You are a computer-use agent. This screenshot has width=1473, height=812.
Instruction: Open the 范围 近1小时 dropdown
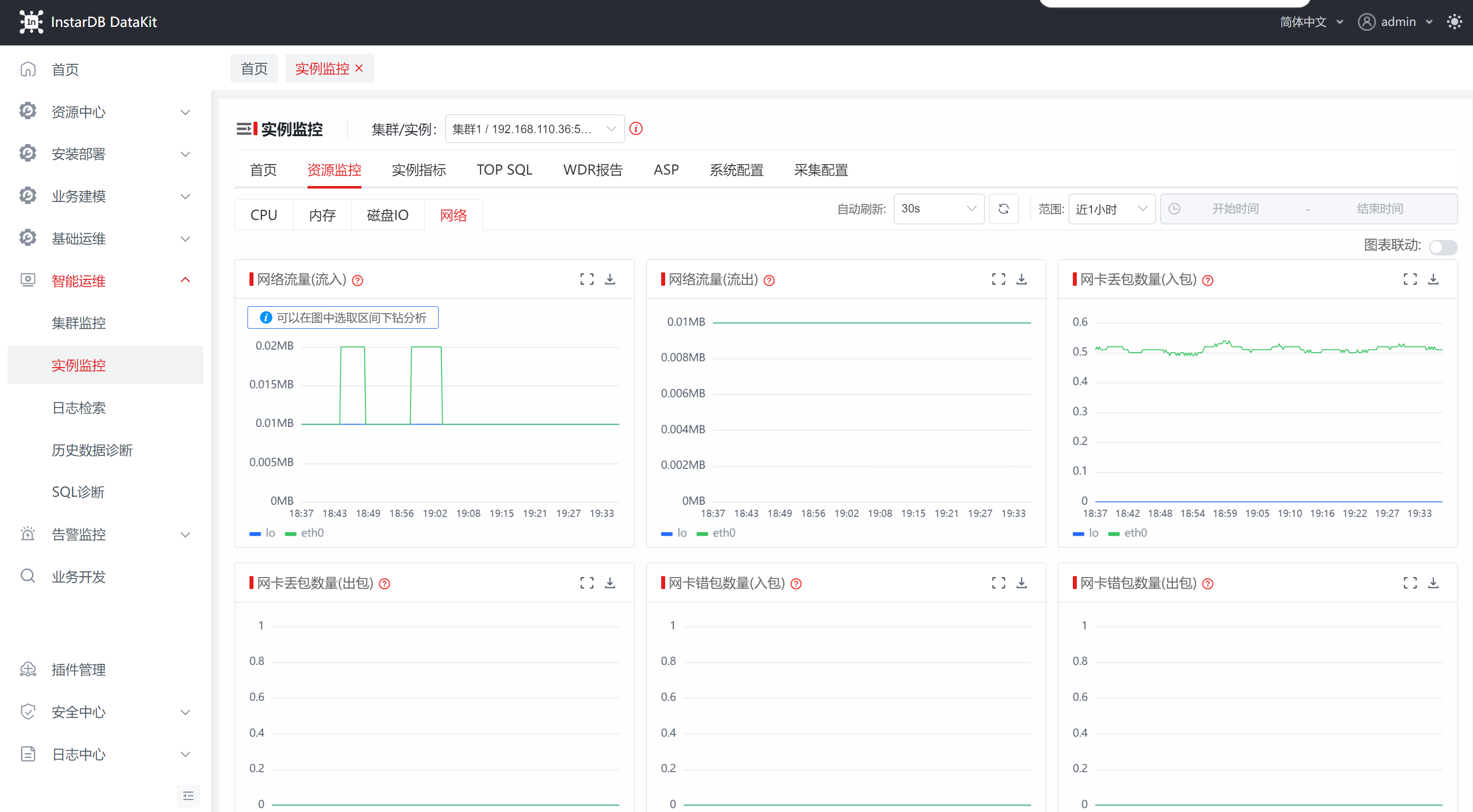1112,208
